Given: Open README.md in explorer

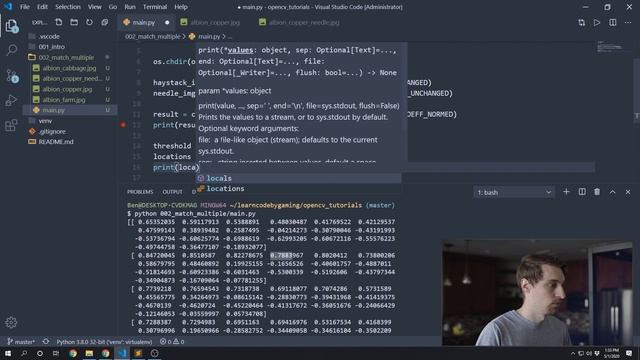Looking at the screenshot, I should coord(56,142).
